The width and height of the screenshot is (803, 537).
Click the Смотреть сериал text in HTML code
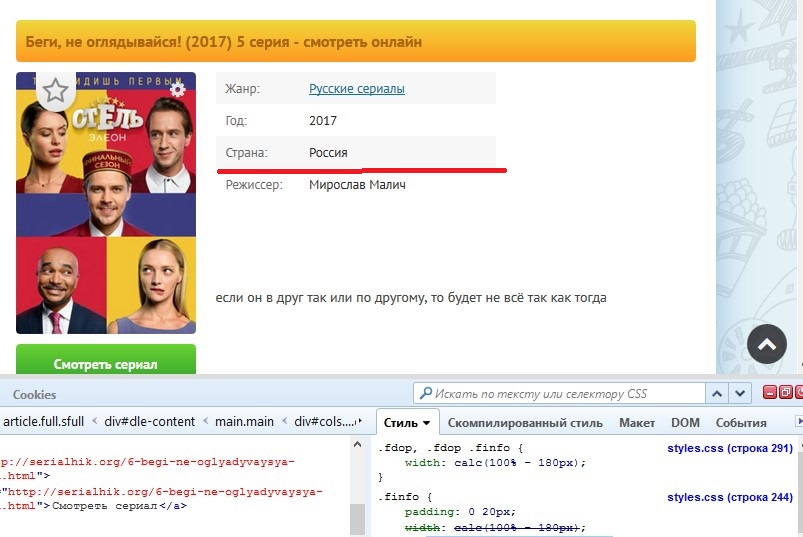point(104,506)
